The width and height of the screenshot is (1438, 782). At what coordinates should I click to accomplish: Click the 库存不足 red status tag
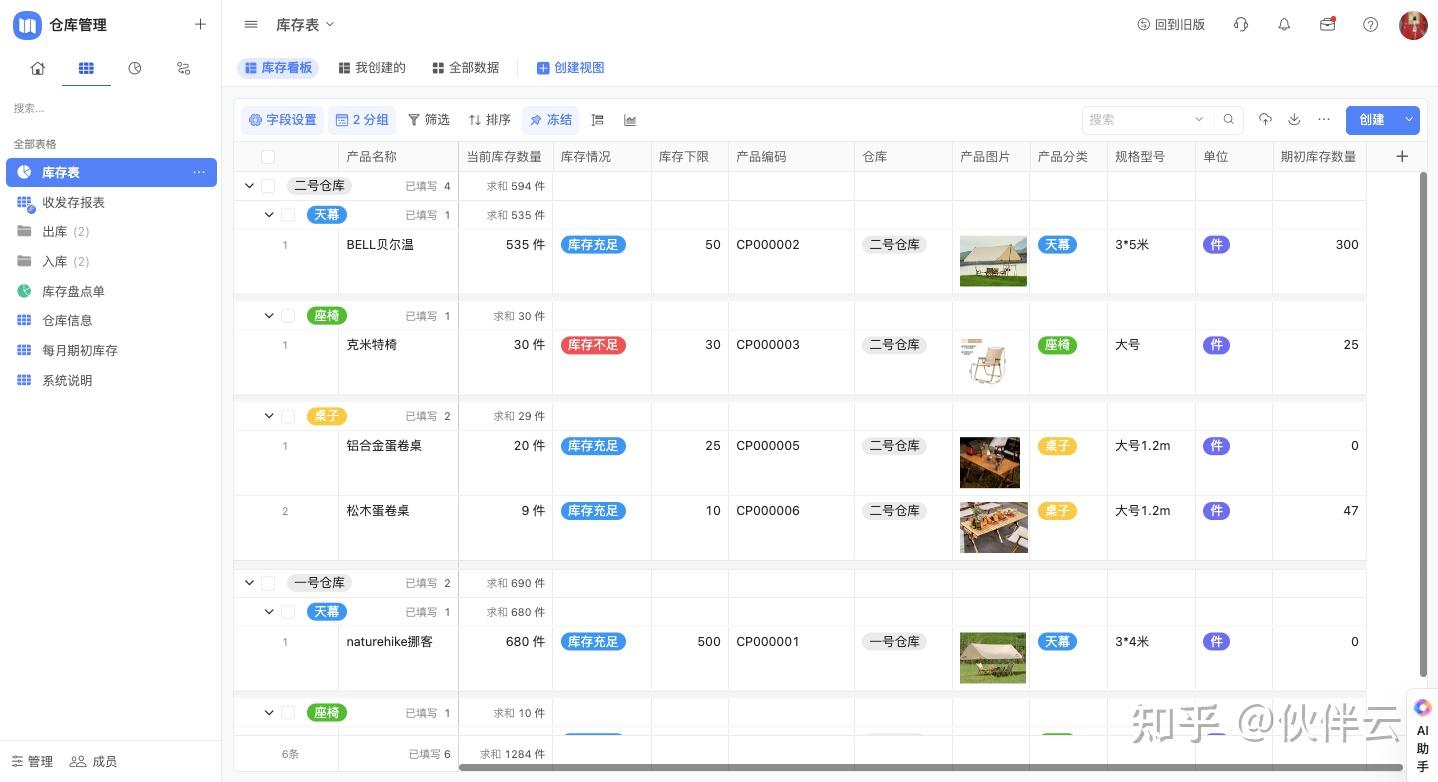[x=593, y=345]
